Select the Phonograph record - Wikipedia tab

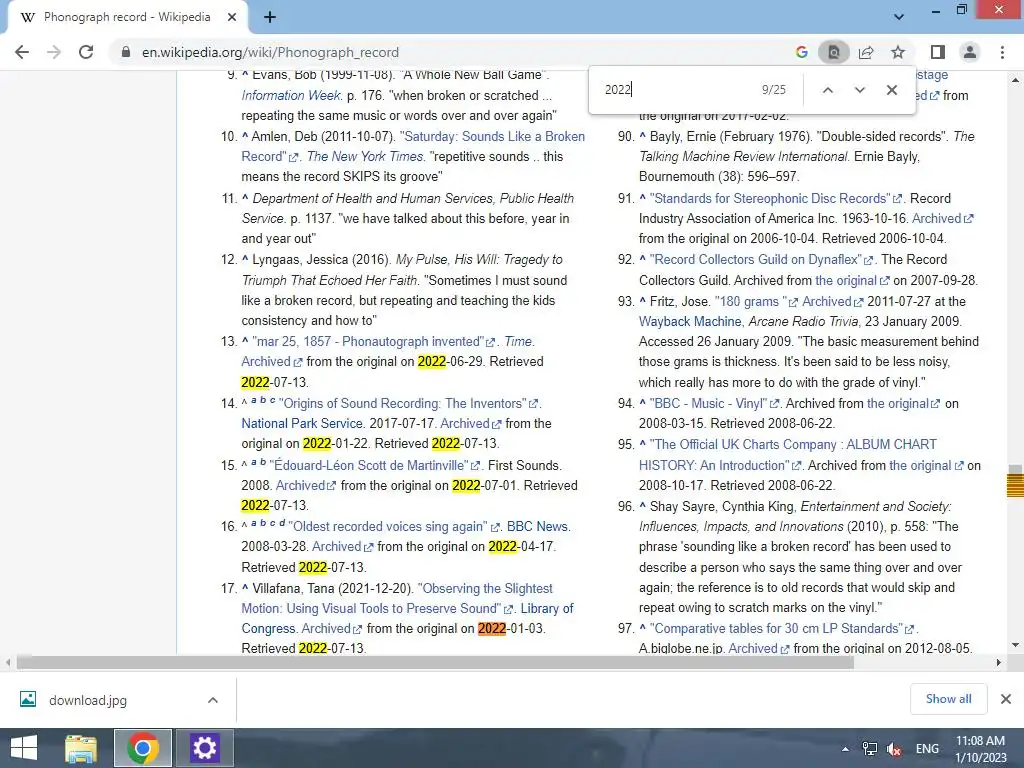tap(127, 18)
